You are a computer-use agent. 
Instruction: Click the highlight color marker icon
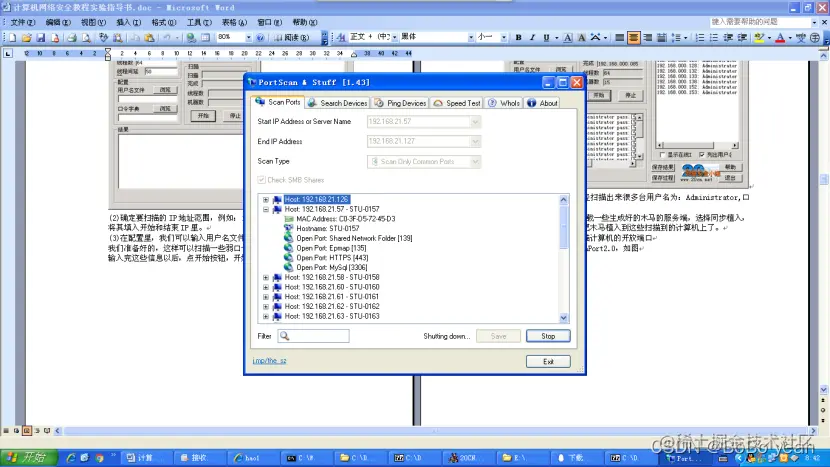point(759,38)
